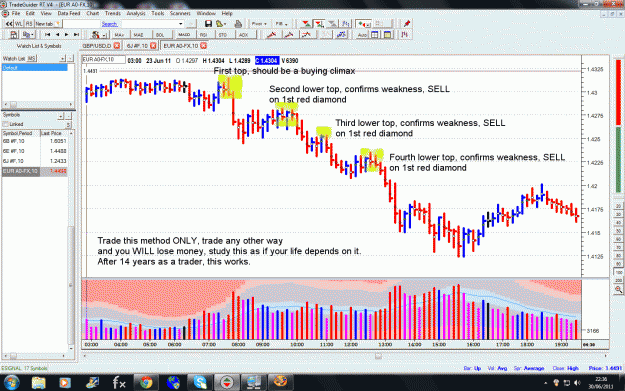Click the collapse panel '<<' button
The width and height of the screenshot is (625, 391).
pyautogui.click(x=9, y=24)
